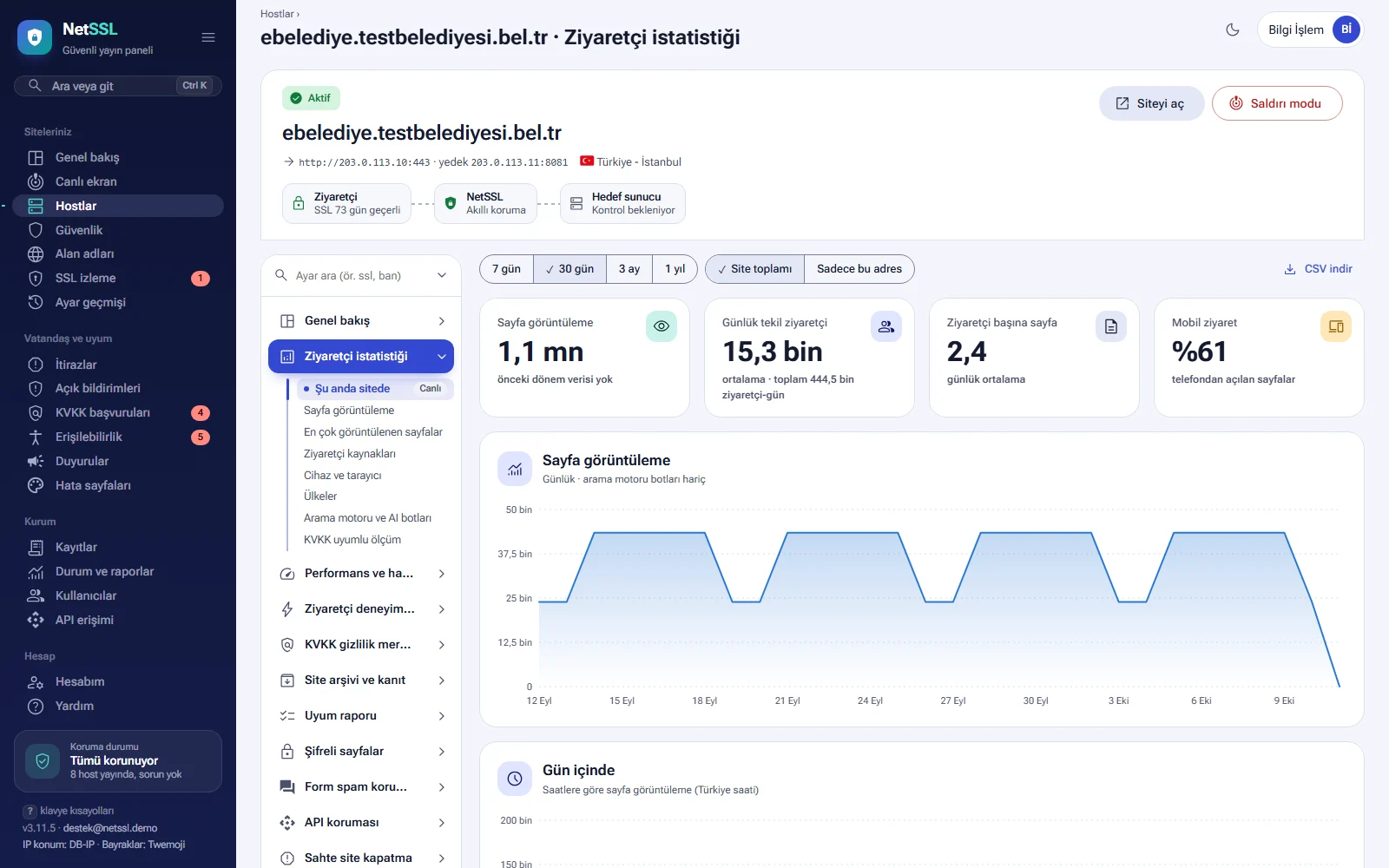
Task: Click the Ara veya git search field
Action: coord(118,86)
